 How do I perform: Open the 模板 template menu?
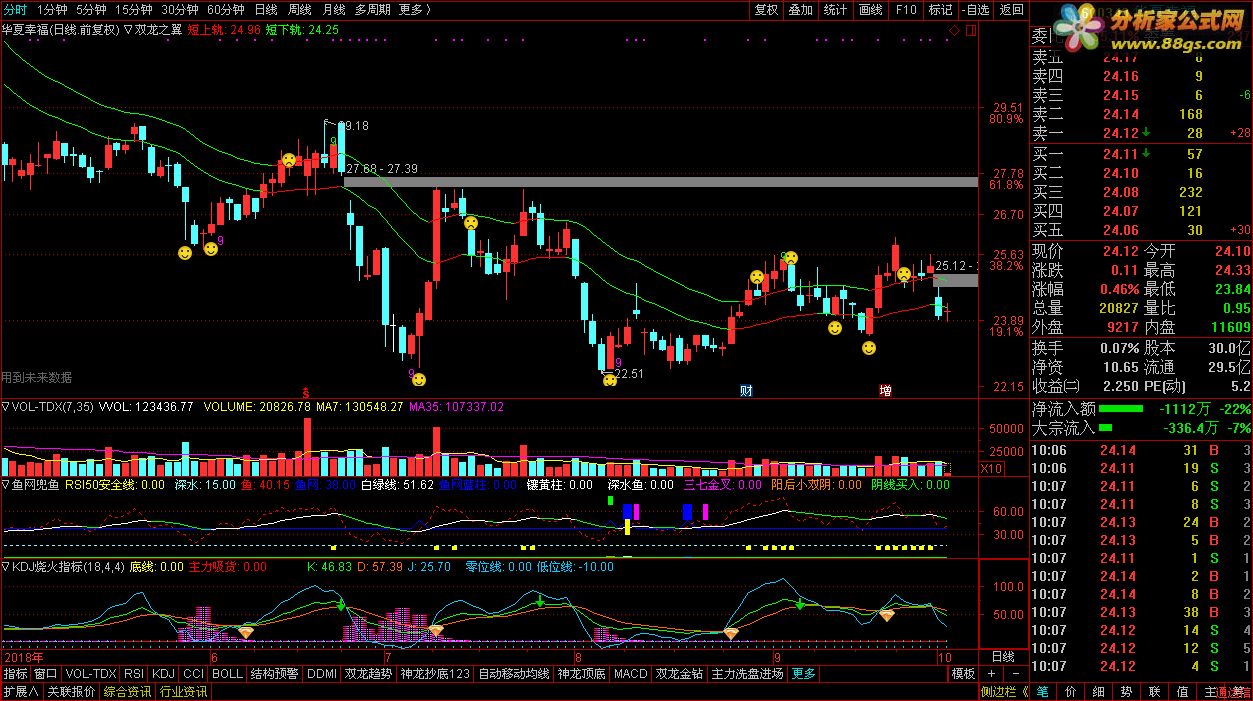(x=962, y=674)
